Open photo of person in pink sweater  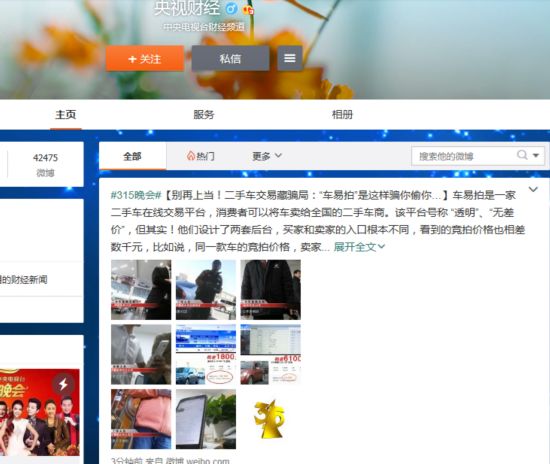[x=141, y=419]
